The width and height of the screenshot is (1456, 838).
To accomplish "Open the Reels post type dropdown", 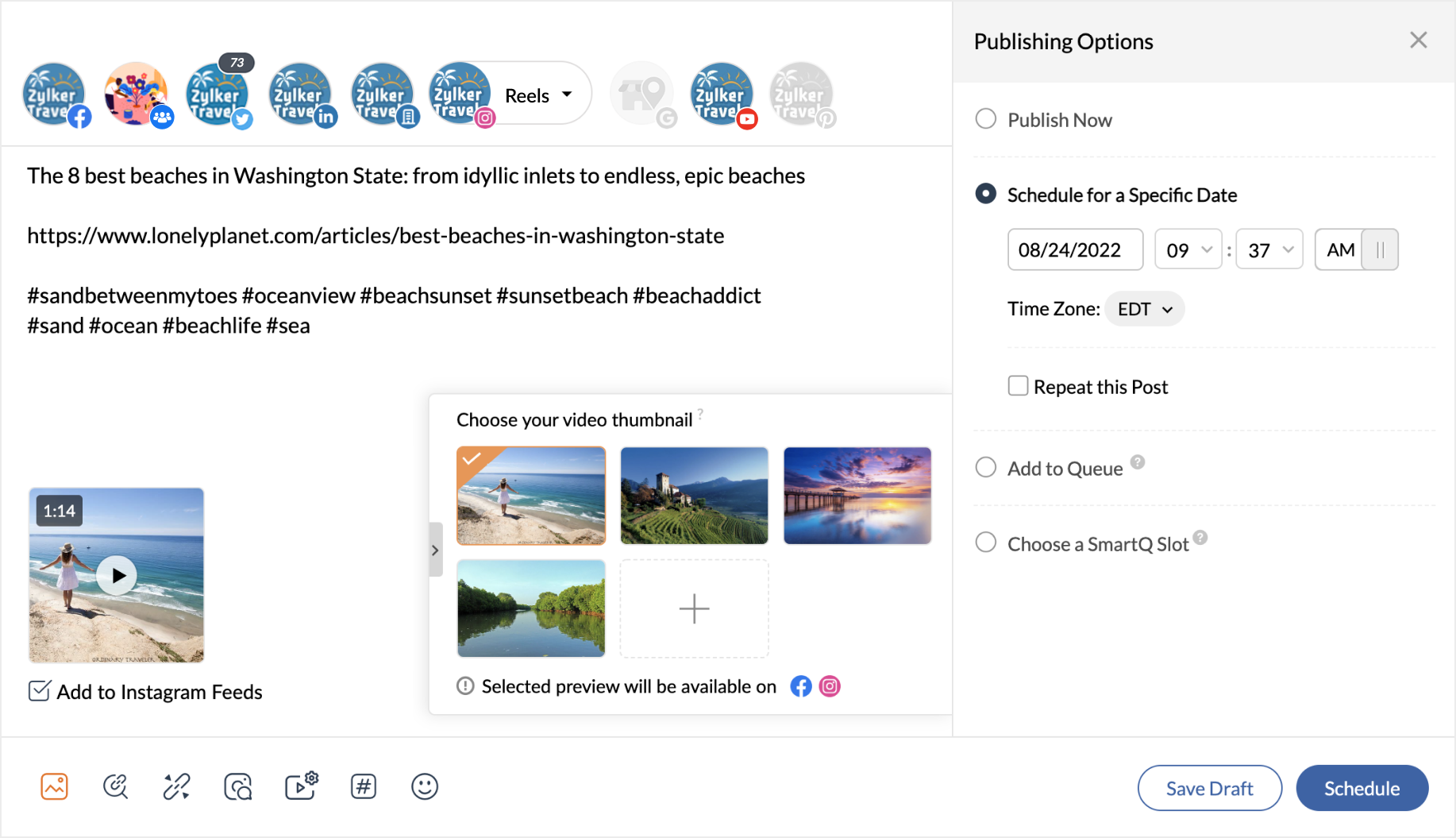I will (x=539, y=95).
